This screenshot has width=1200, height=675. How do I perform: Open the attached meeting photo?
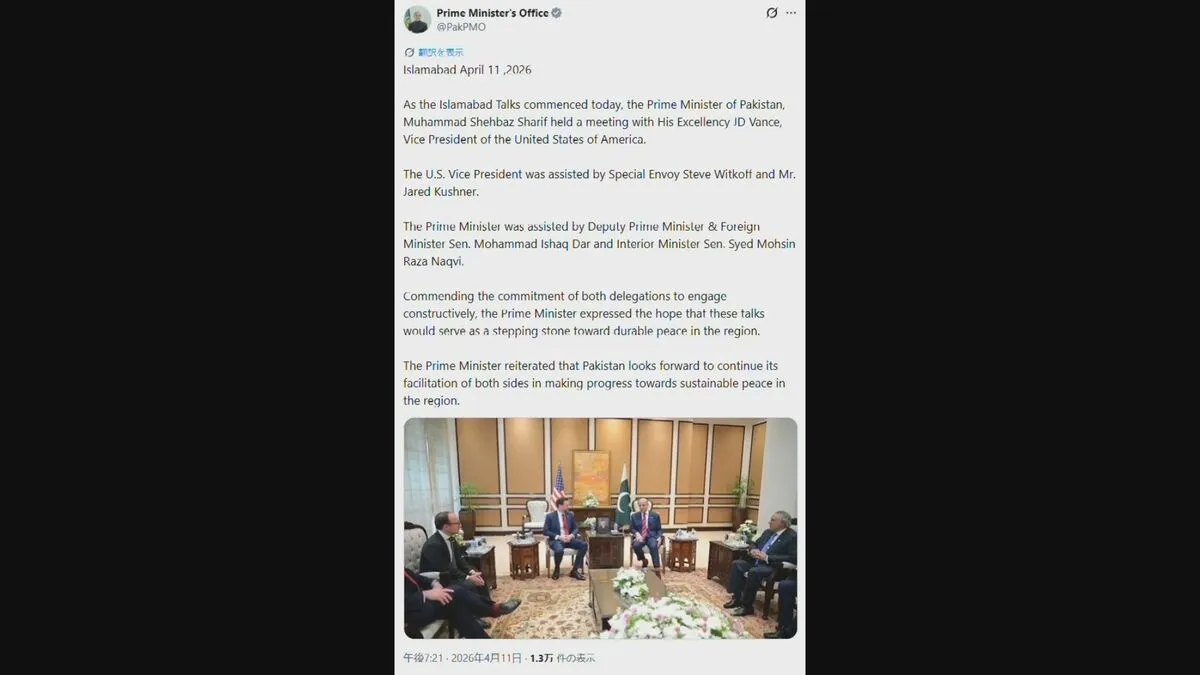click(600, 528)
